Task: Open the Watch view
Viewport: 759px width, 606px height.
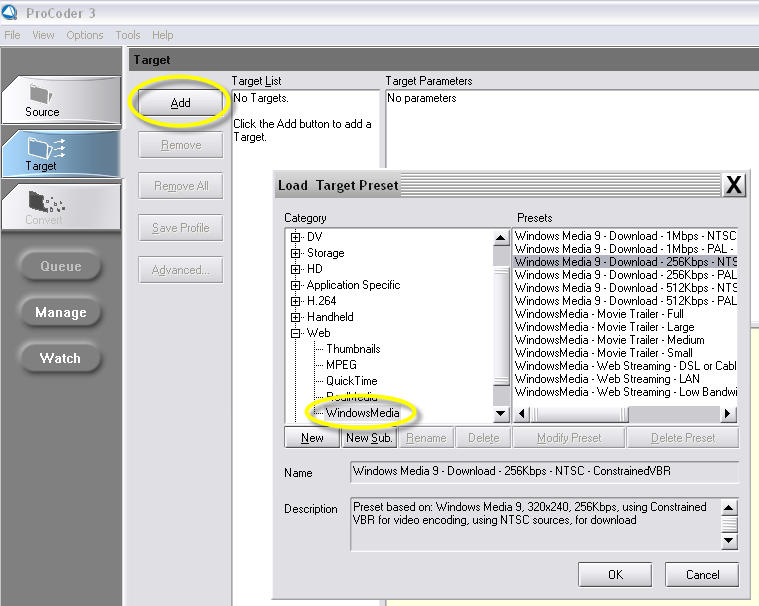Action: click(x=61, y=358)
